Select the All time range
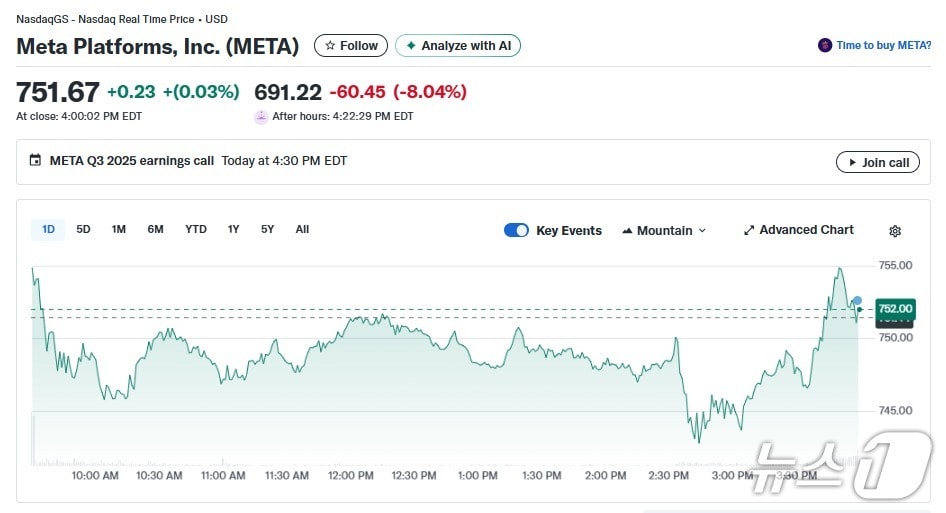 click(302, 229)
